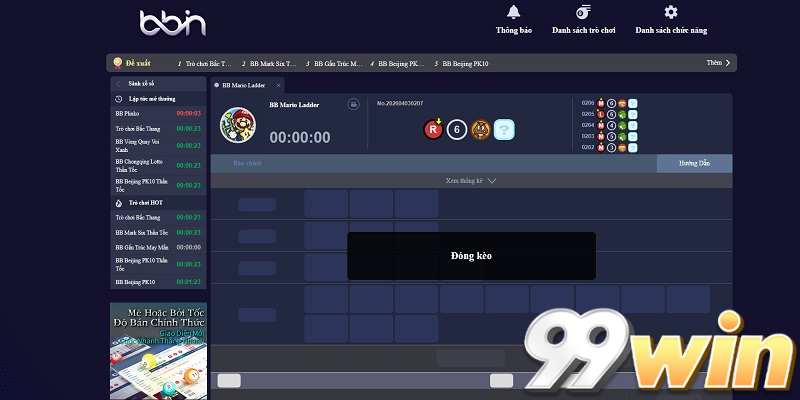
Task: Click the bbin logo
Action: [x=172, y=23]
